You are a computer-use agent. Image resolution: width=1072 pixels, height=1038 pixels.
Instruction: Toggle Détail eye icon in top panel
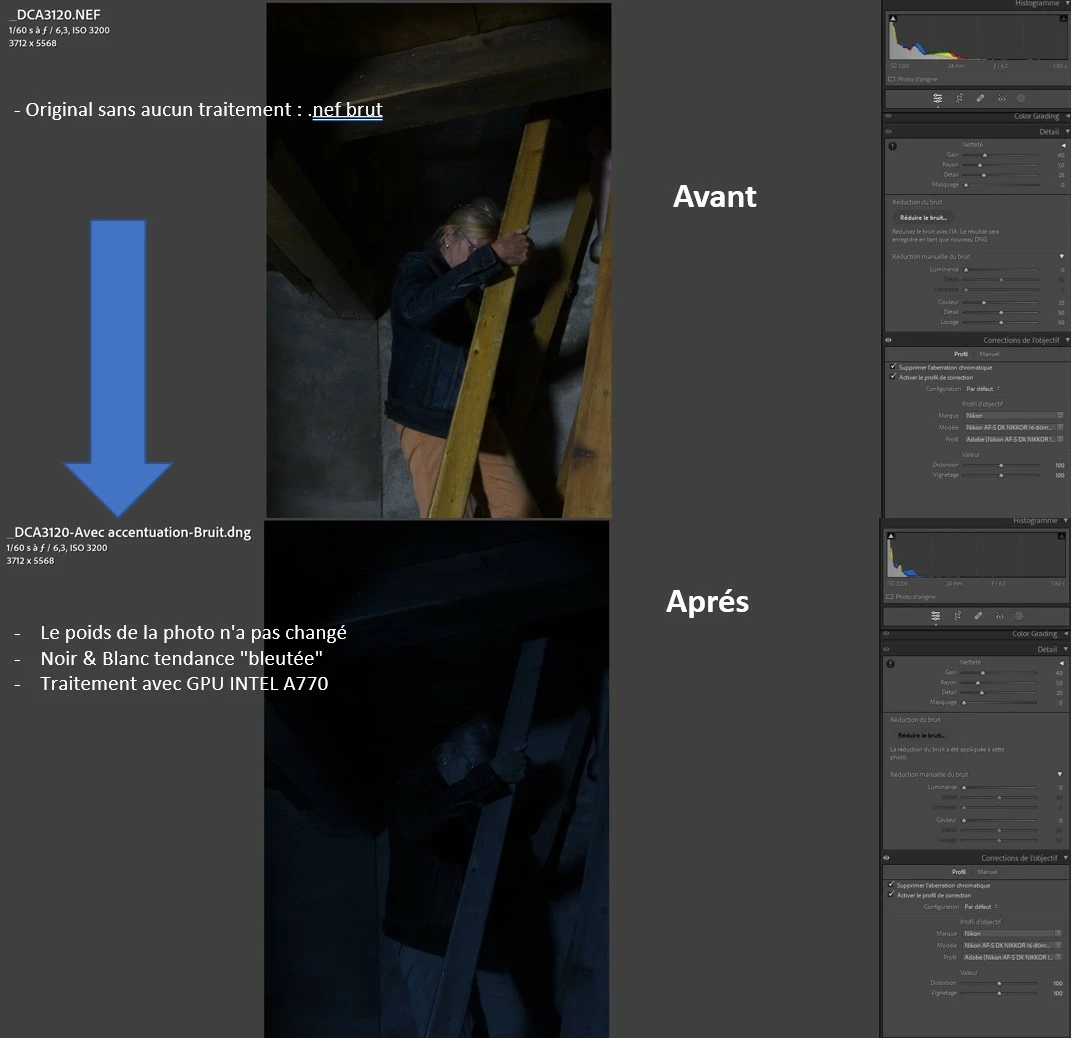[889, 132]
